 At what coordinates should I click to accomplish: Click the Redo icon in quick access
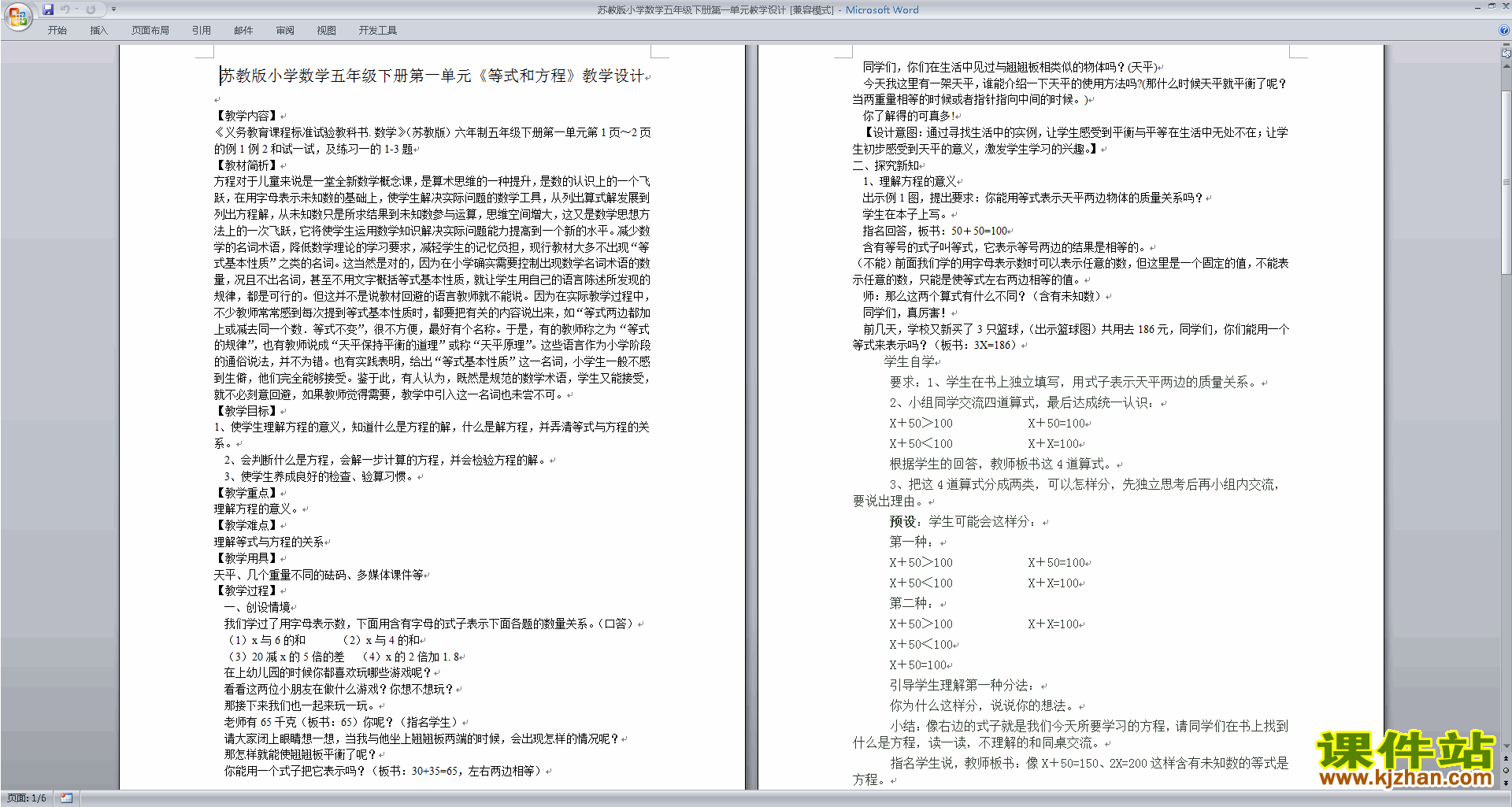point(91,9)
